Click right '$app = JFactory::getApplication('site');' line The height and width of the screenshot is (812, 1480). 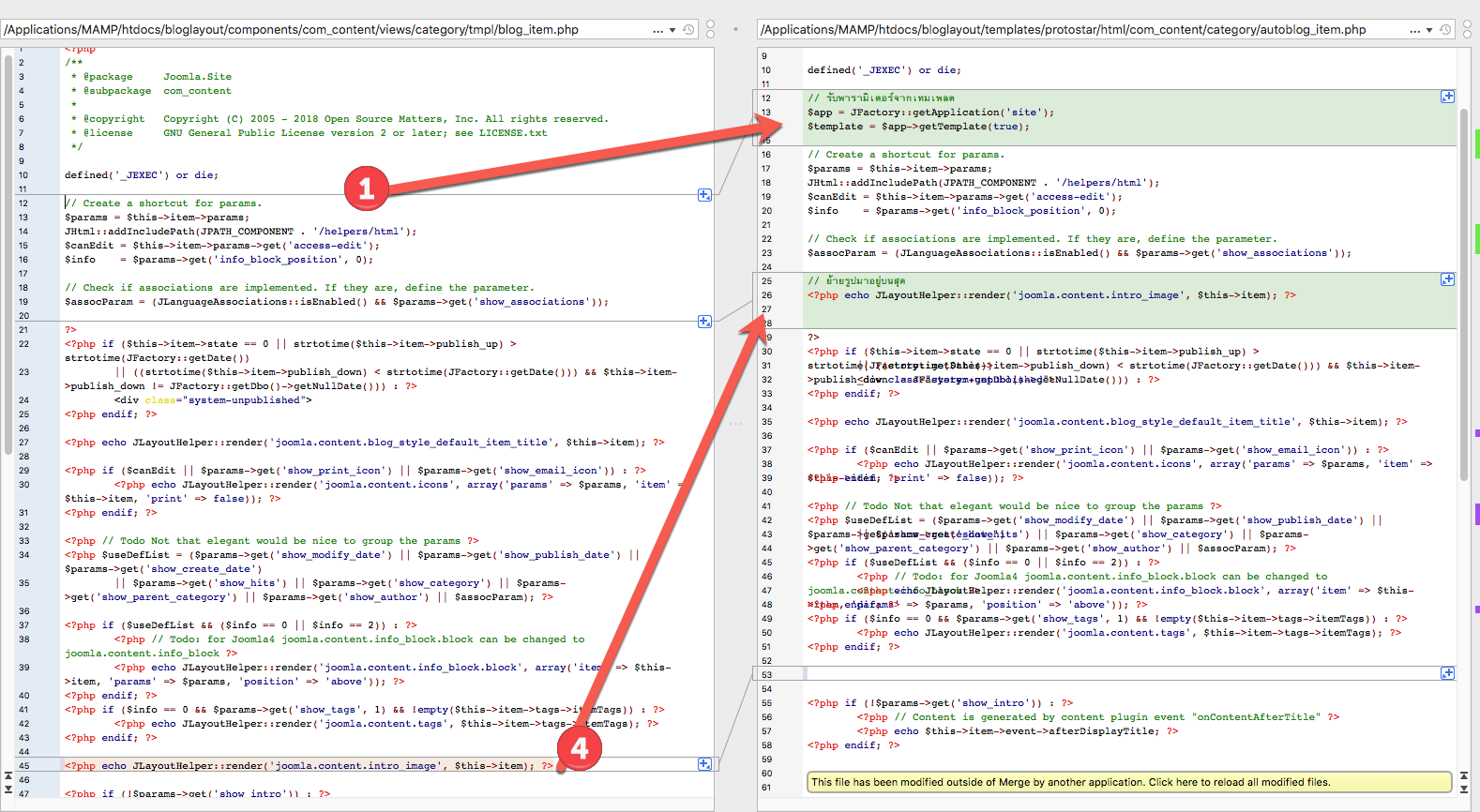coord(930,113)
